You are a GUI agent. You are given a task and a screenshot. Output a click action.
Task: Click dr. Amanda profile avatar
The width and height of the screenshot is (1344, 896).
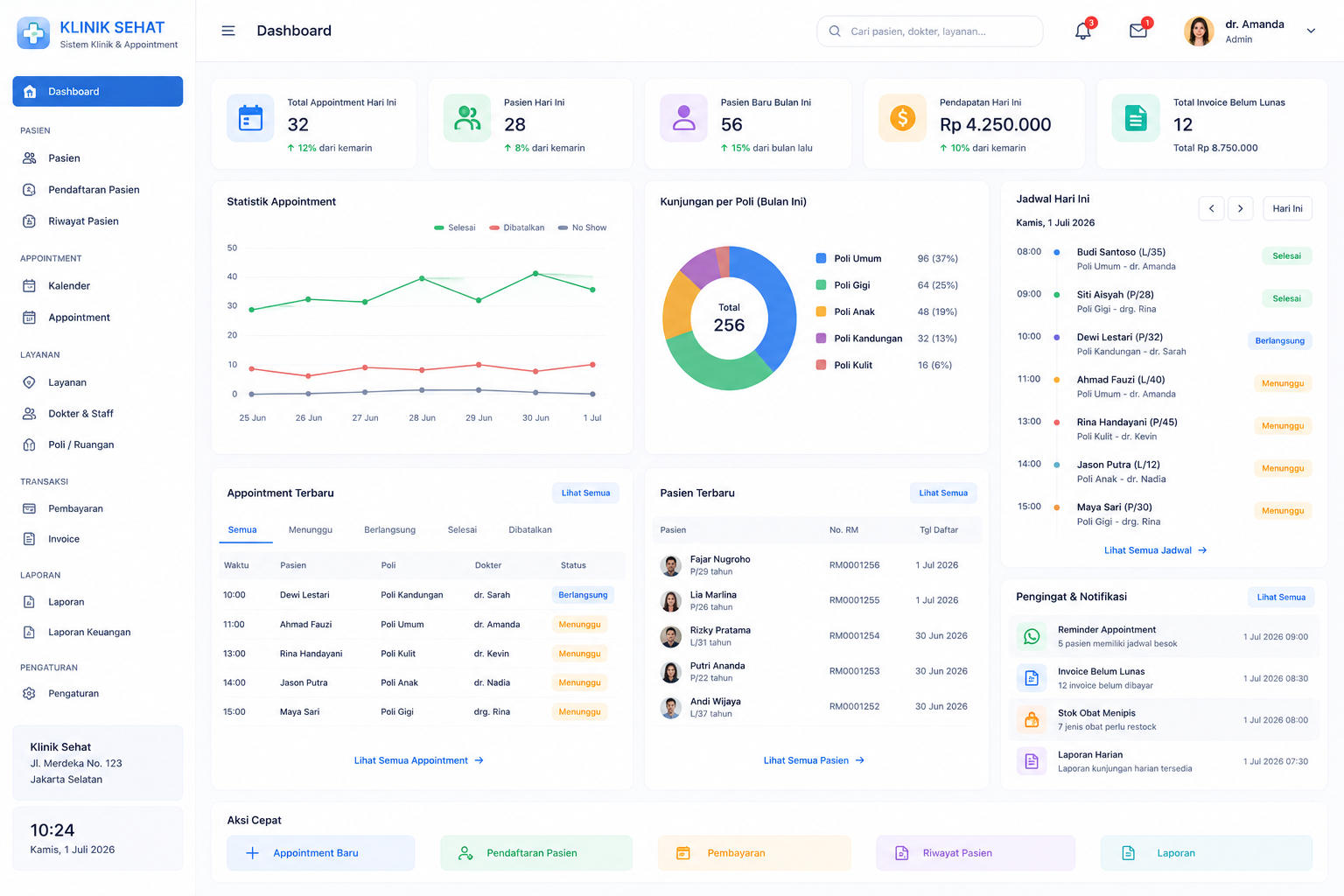click(1199, 31)
